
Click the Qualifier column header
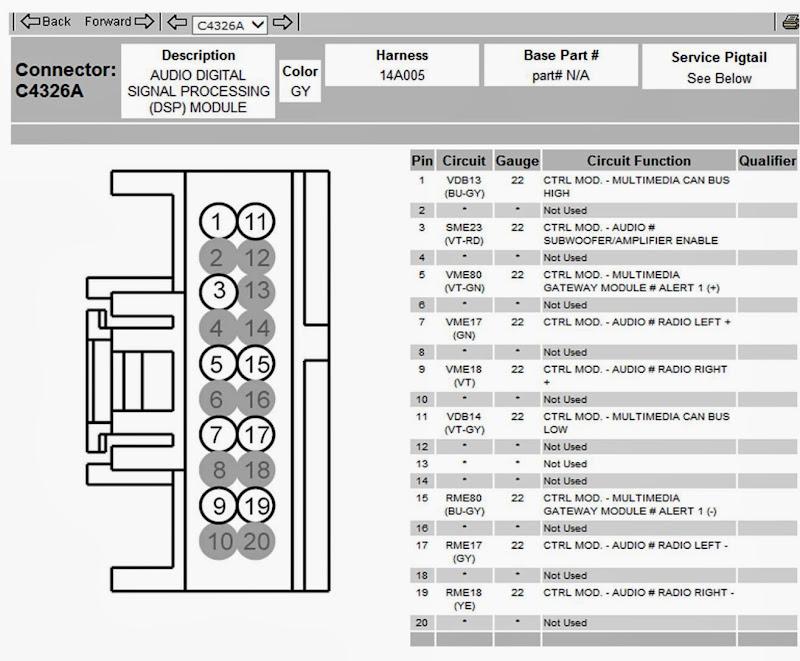tap(767, 160)
